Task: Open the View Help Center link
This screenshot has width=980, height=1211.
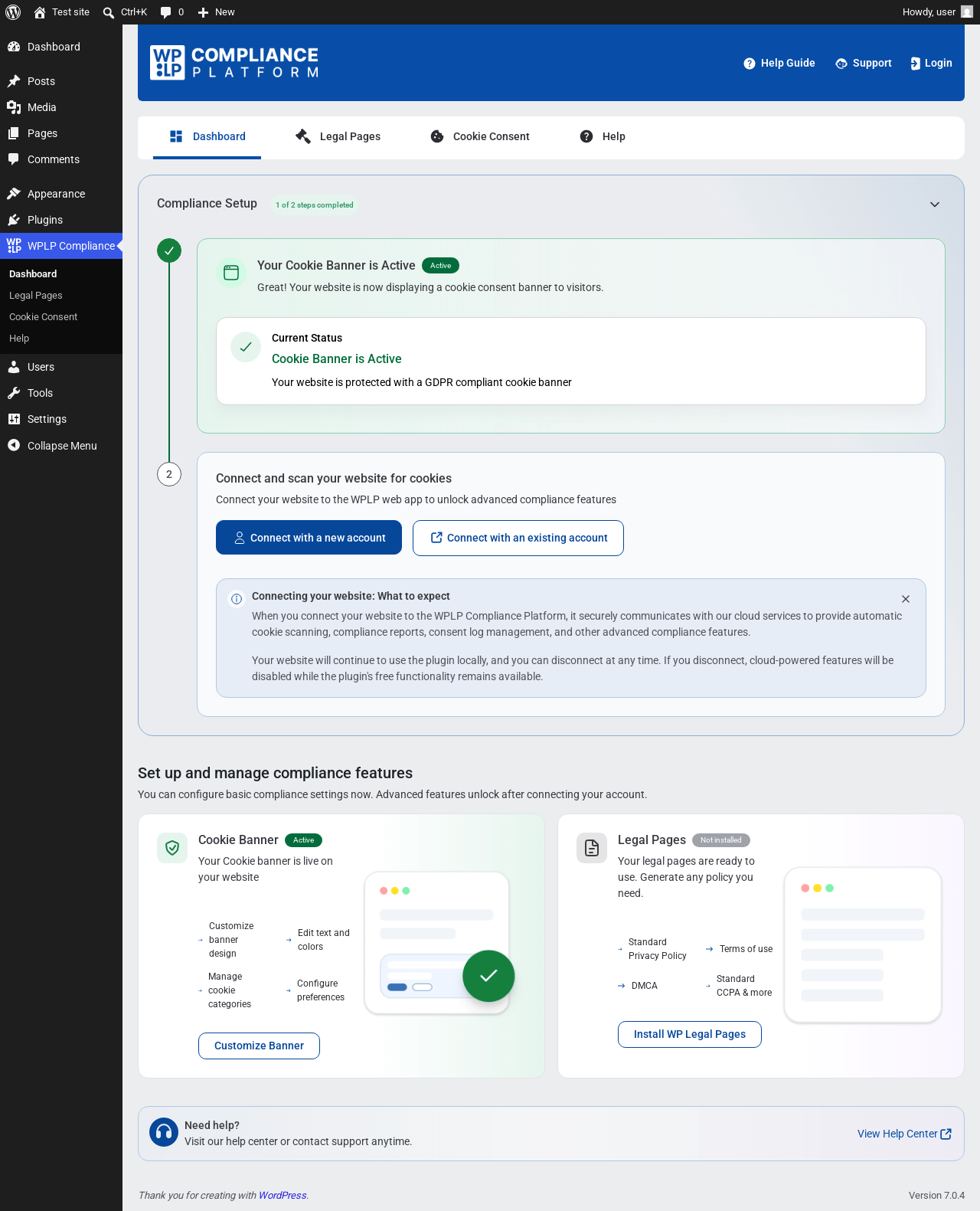Action: click(x=904, y=1134)
